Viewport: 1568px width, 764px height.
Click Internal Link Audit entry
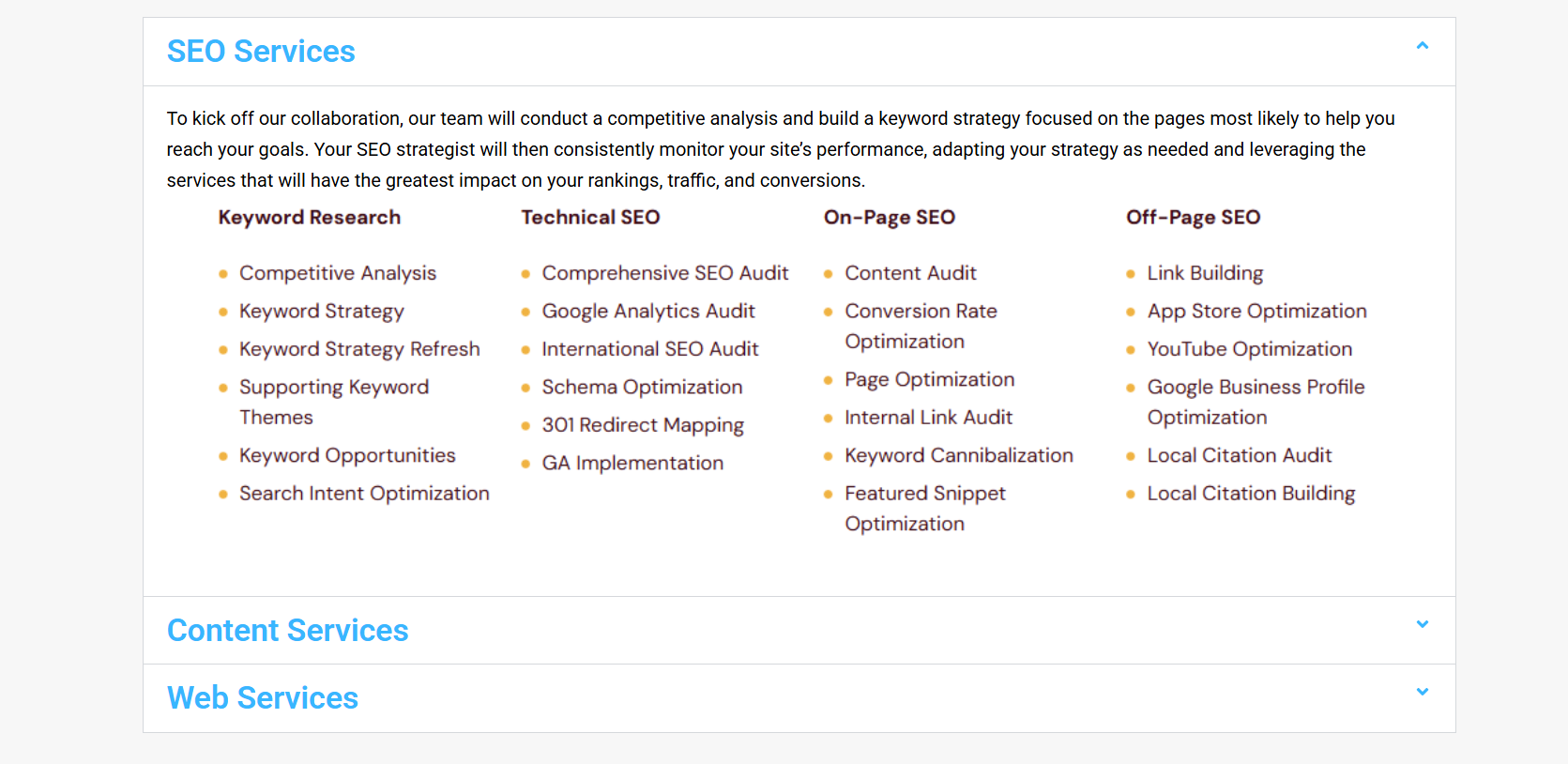pos(928,418)
